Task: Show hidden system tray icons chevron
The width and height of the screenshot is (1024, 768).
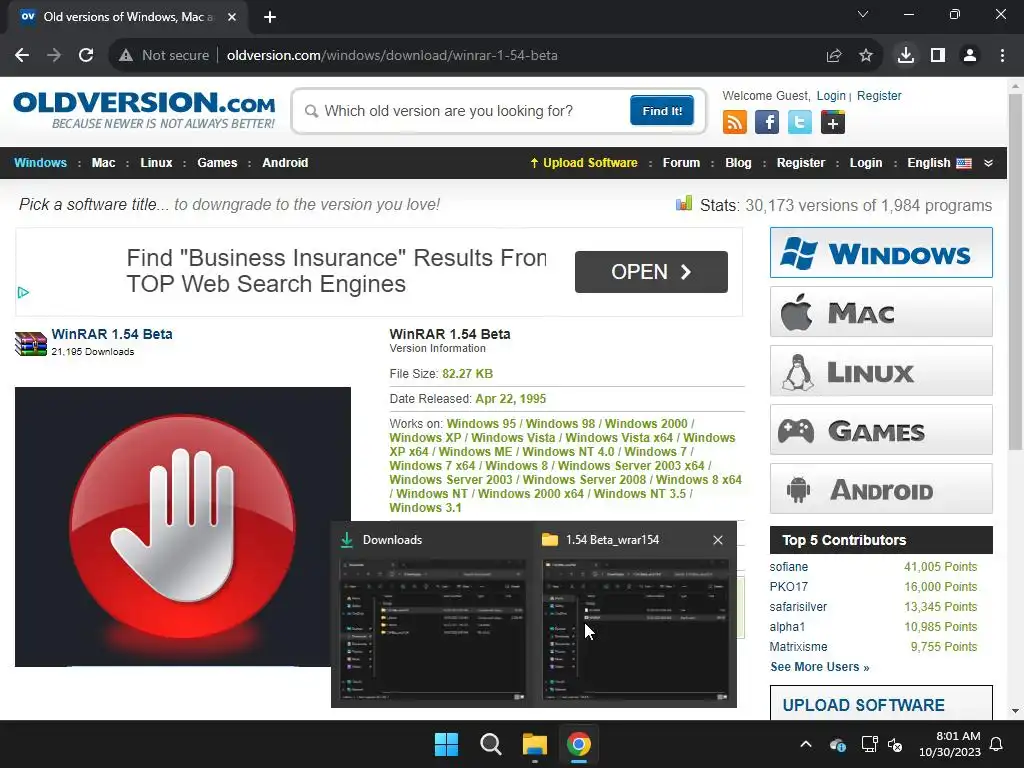Action: click(806, 744)
